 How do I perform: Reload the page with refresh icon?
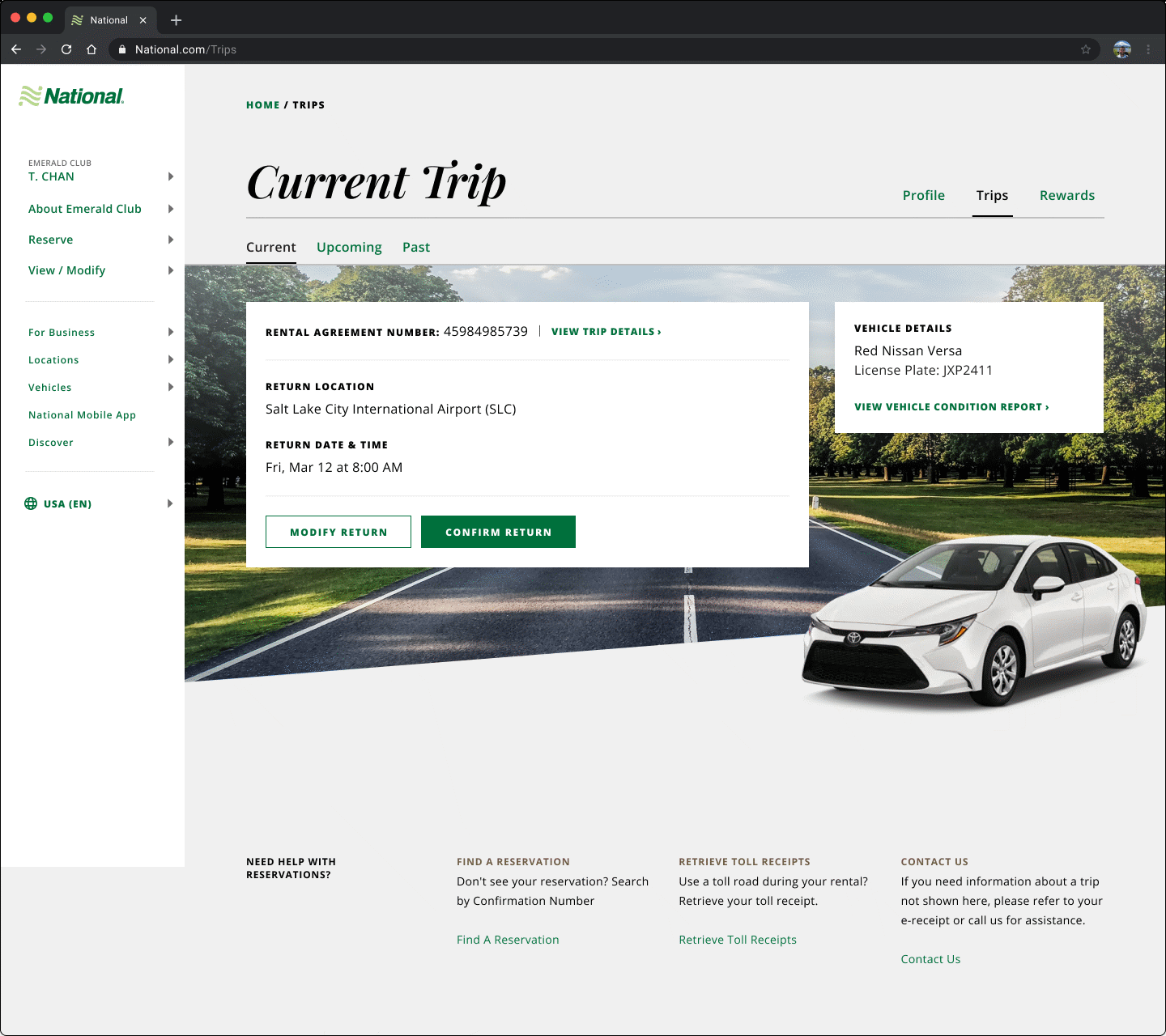coord(66,49)
